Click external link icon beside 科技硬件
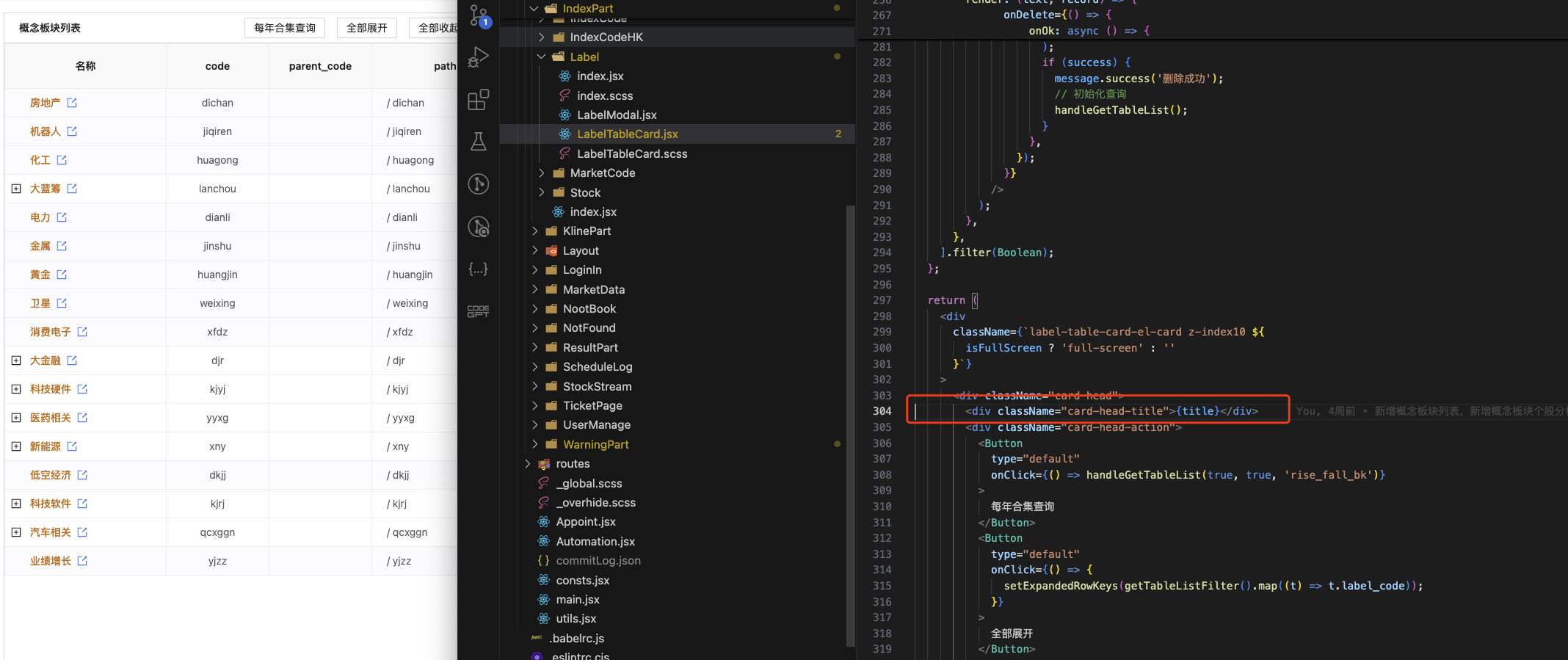1568x660 pixels. pyautogui.click(x=82, y=389)
